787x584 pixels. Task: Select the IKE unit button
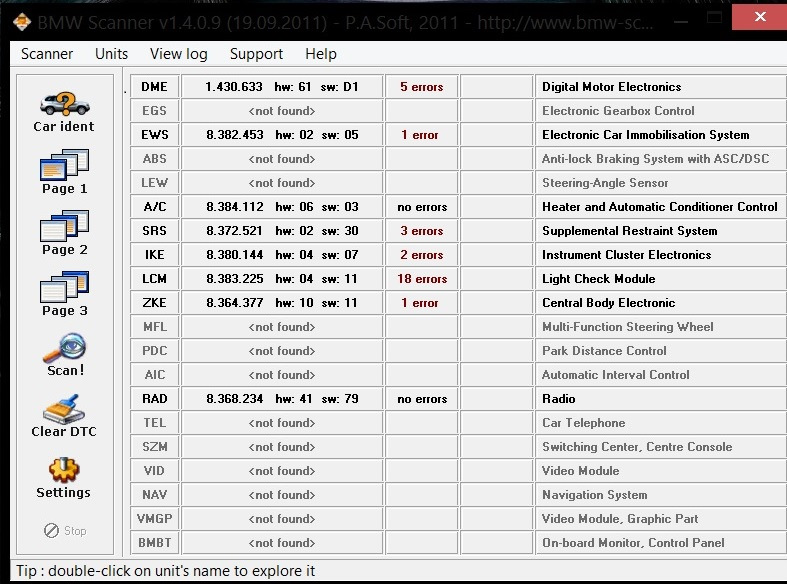155,255
